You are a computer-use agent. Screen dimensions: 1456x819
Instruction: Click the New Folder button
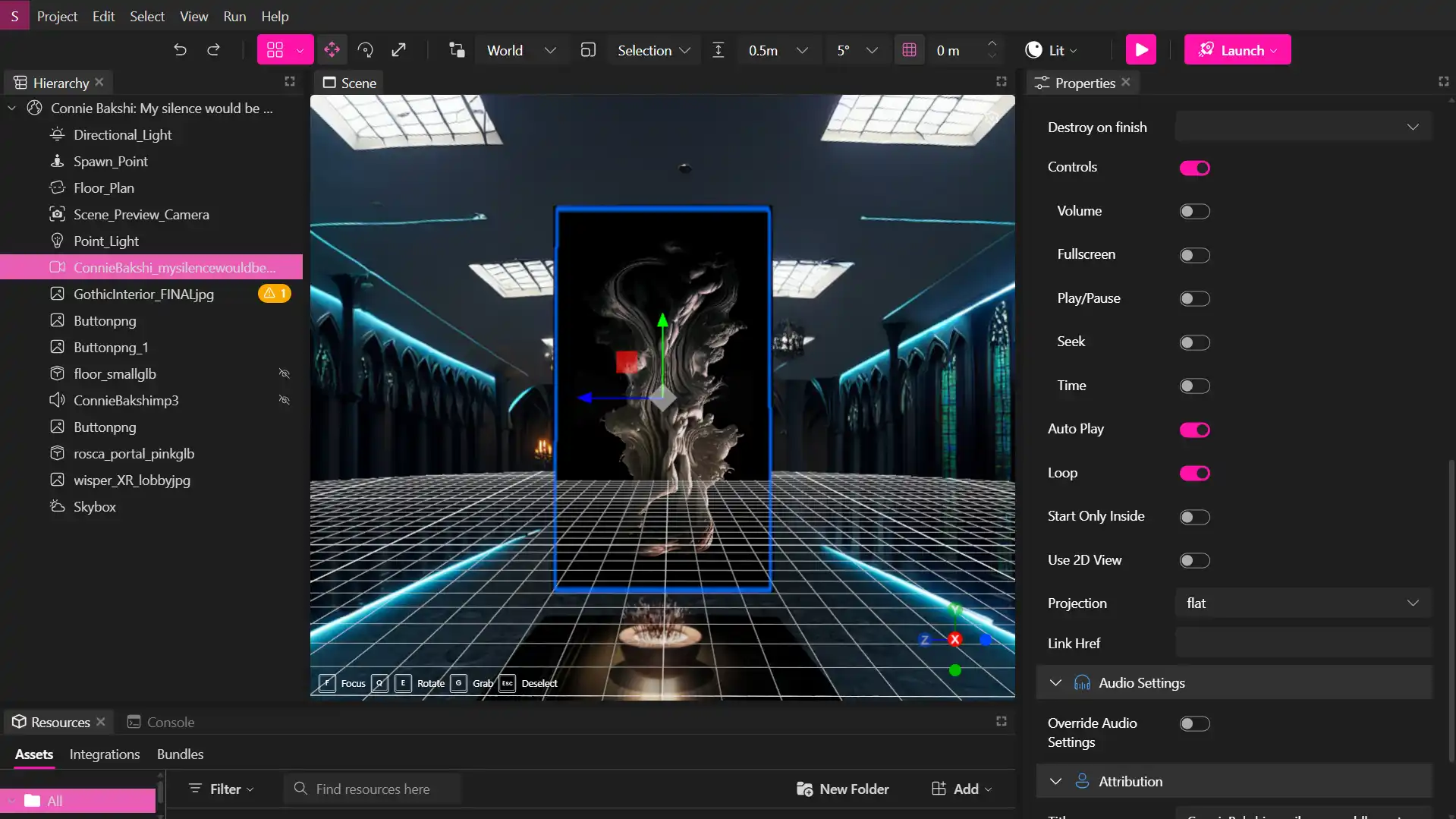pos(843,789)
